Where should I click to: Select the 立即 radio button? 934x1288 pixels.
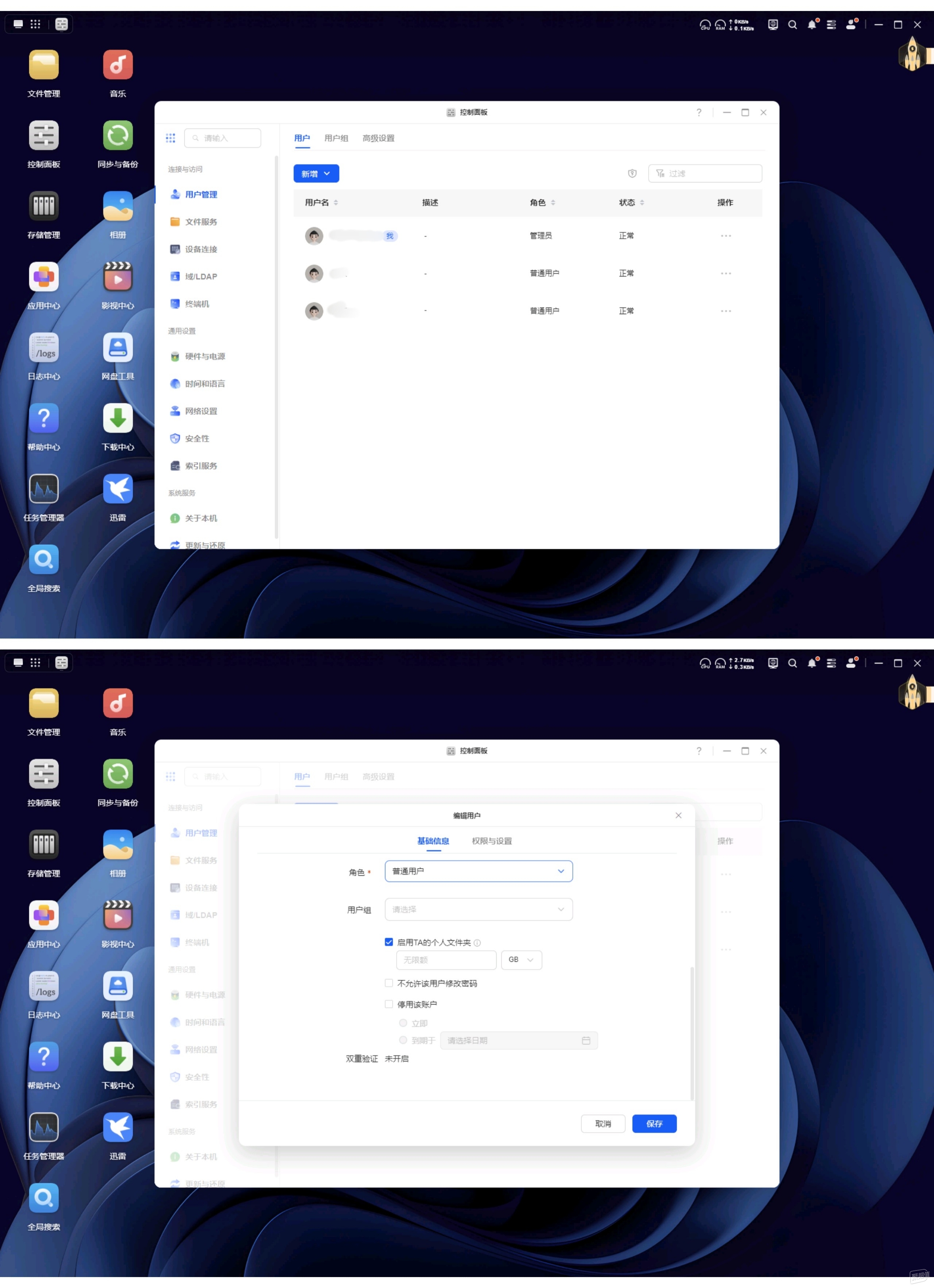point(404,1023)
